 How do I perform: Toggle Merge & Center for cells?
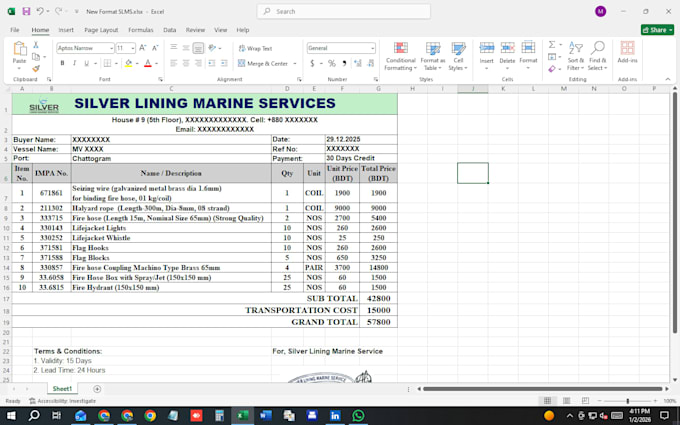(x=263, y=63)
